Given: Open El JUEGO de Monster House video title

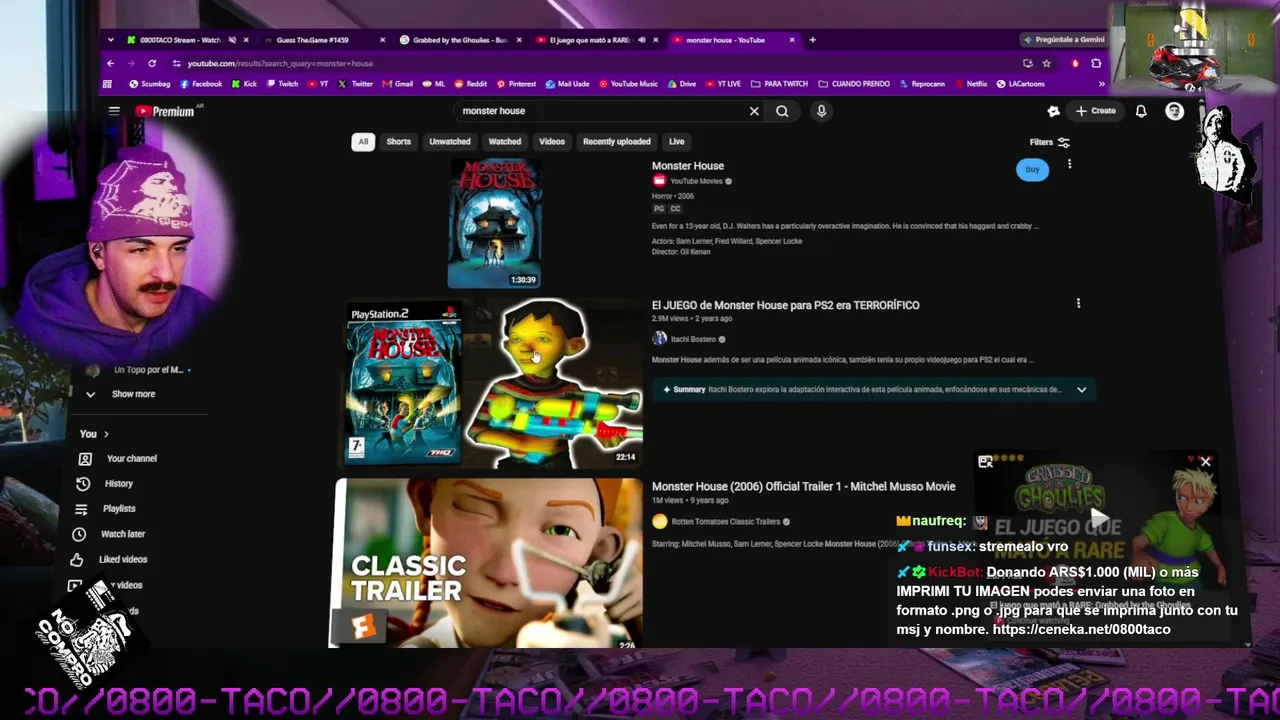Looking at the screenshot, I should tap(786, 305).
